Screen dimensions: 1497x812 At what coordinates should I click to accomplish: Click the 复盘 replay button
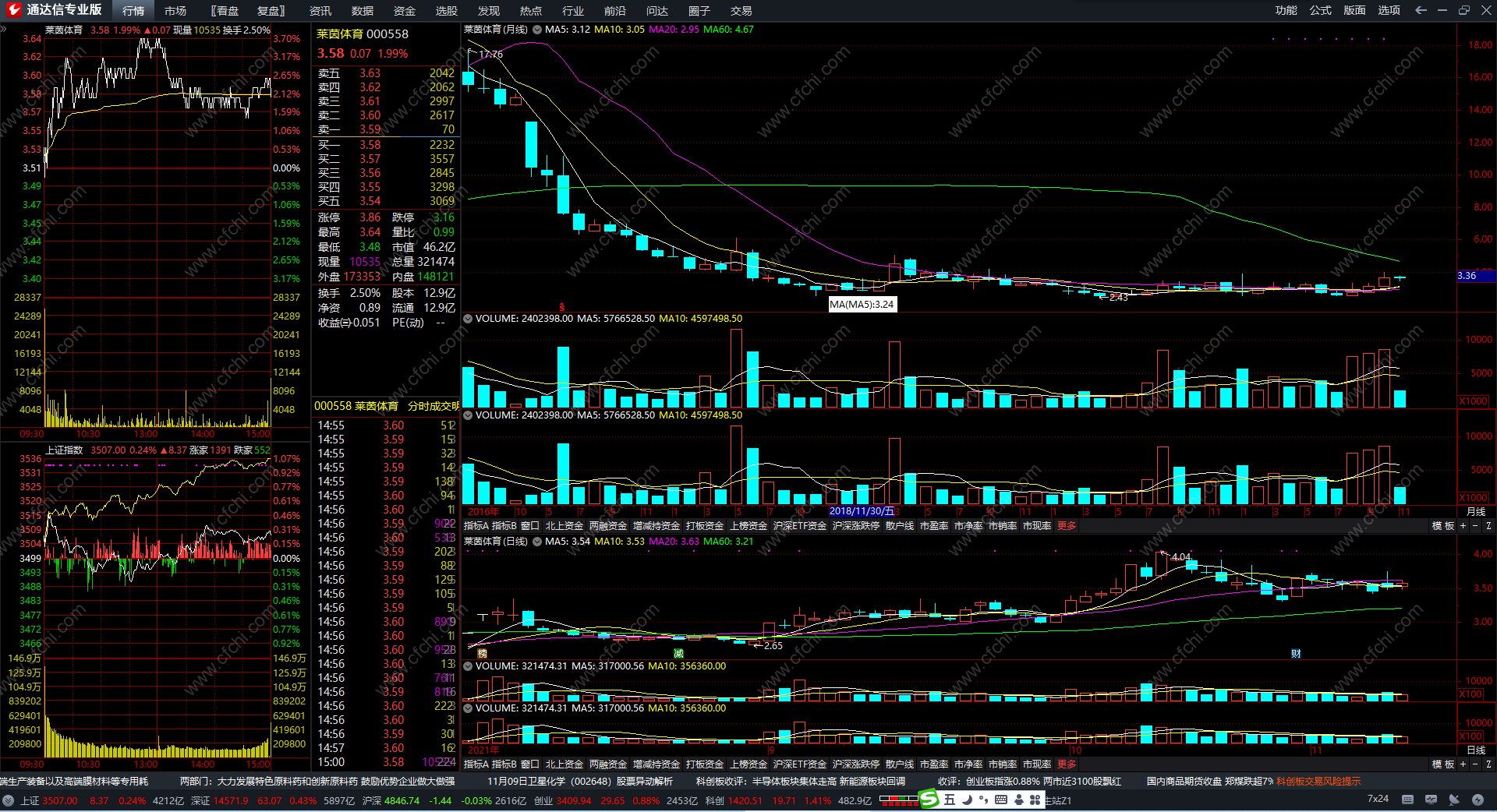pos(271,11)
